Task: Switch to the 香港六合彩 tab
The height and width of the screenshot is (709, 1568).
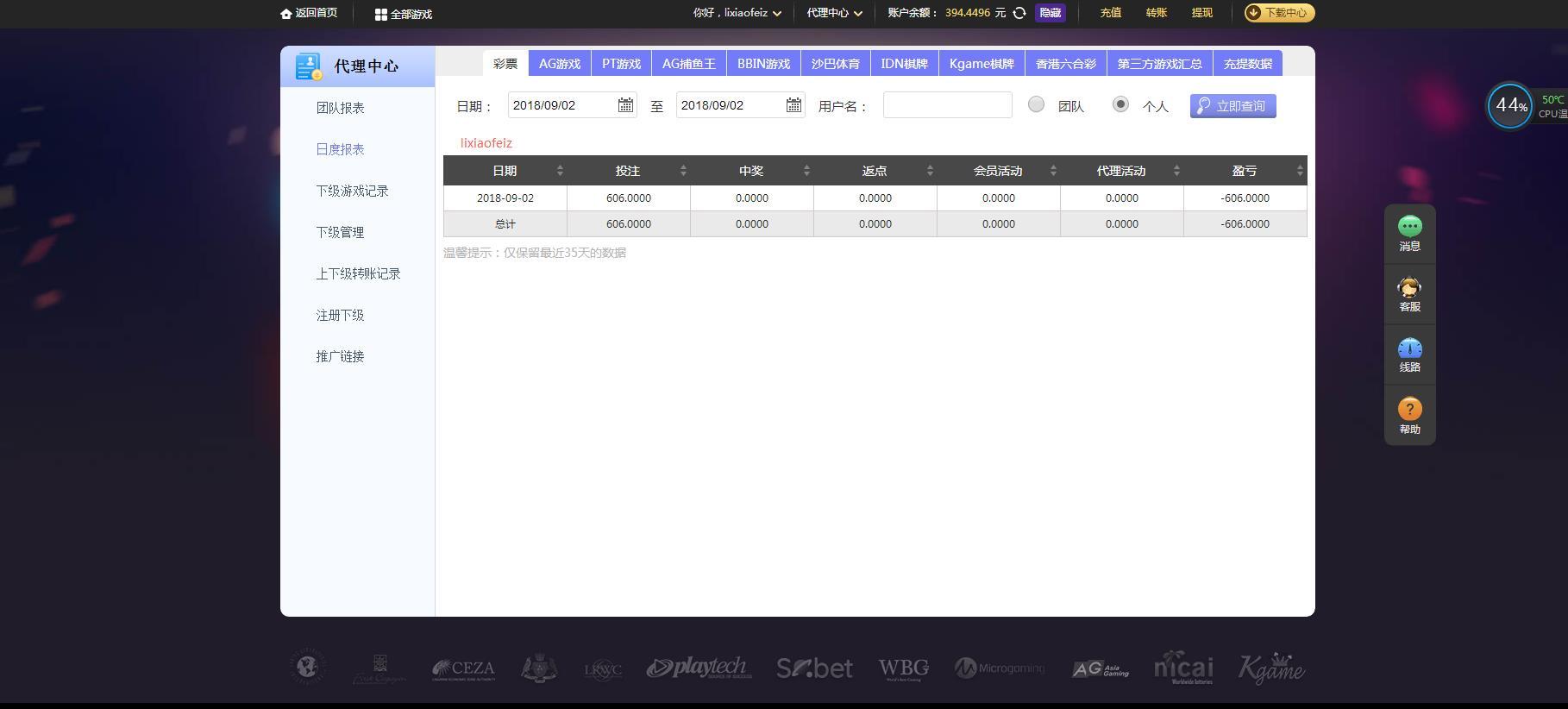Action: pyautogui.click(x=1066, y=63)
